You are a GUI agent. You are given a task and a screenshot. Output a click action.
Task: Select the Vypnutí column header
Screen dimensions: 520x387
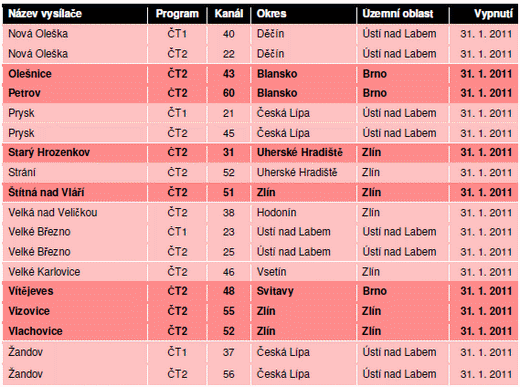[493, 14]
